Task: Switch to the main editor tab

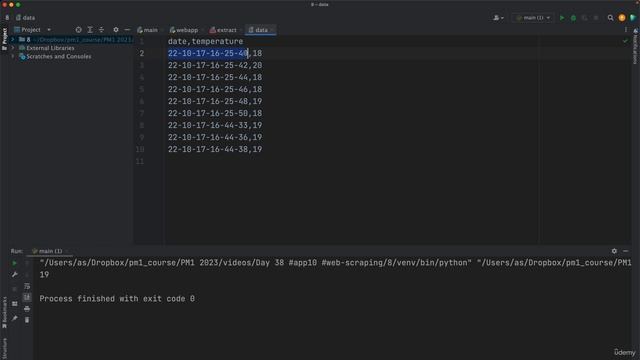Action: click(148, 30)
